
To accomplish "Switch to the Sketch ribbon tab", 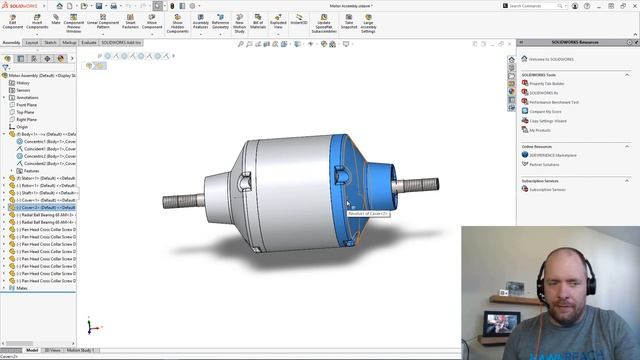I will 51,42.
